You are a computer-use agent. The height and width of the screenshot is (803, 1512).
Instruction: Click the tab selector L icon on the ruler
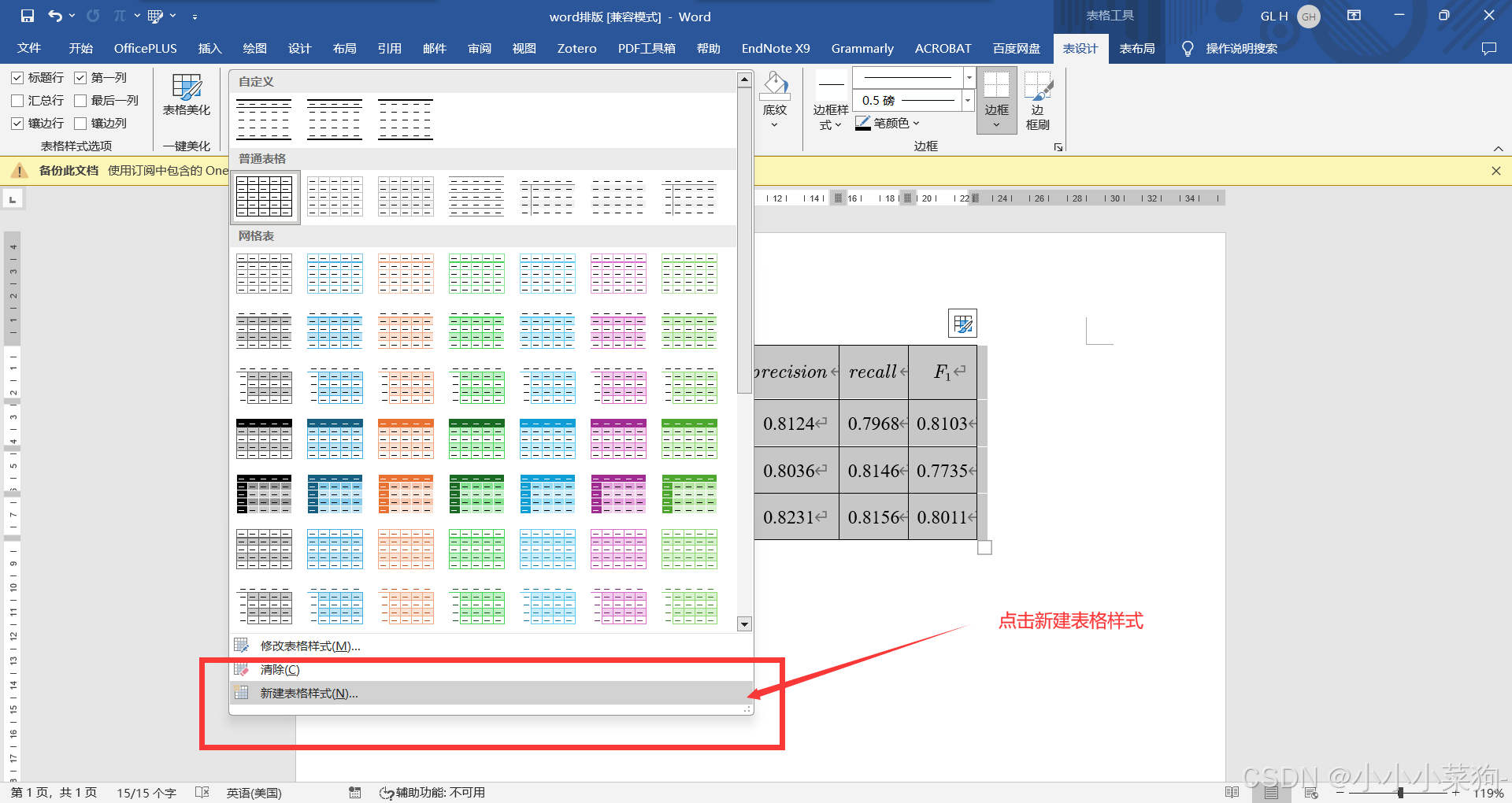13,199
